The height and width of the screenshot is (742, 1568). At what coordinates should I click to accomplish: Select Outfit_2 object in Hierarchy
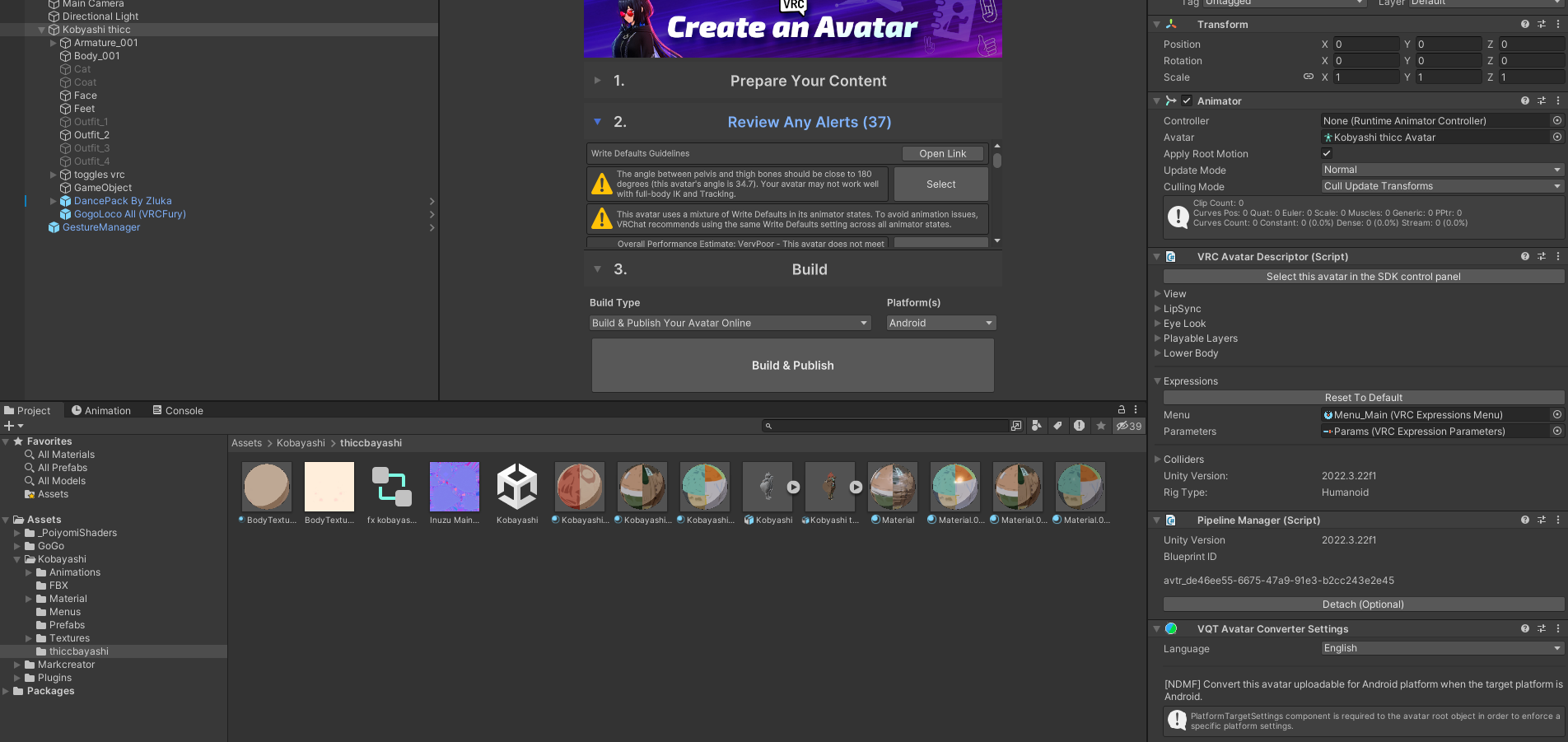[x=91, y=135]
